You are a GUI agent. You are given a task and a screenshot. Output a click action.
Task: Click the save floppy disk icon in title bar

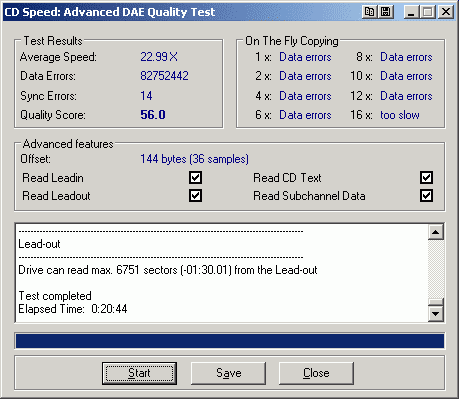386,12
